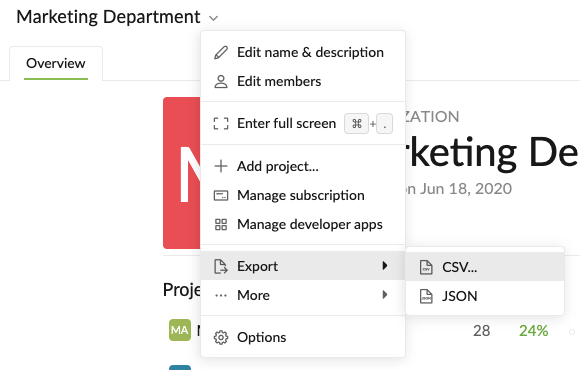The image size is (580, 370).
Task: Expand the More submenu arrow
Action: (x=385, y=295)
